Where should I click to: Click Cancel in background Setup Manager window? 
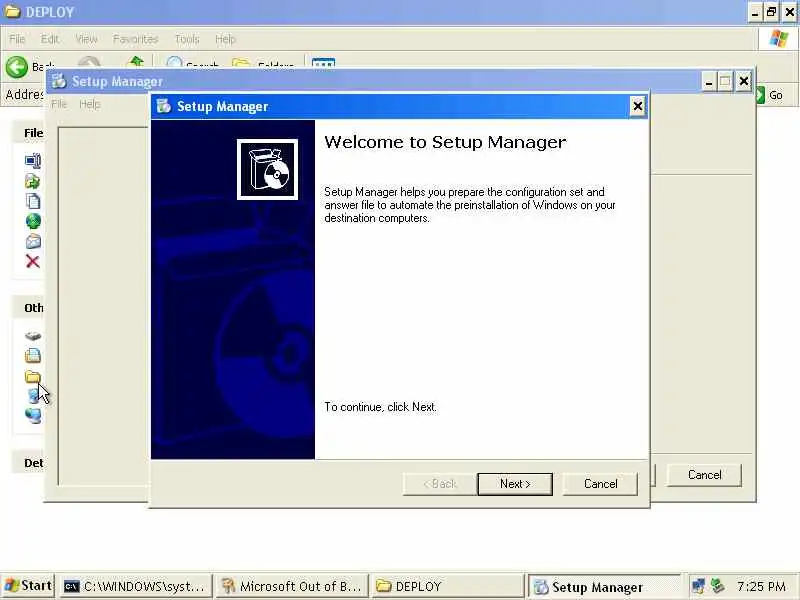point(704,475)
